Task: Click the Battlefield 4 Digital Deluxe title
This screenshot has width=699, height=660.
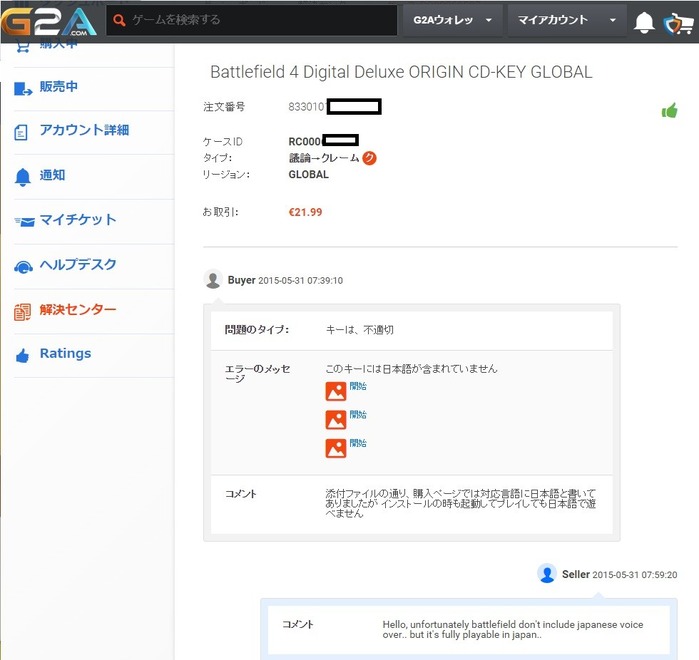Action: coord(401,72)
